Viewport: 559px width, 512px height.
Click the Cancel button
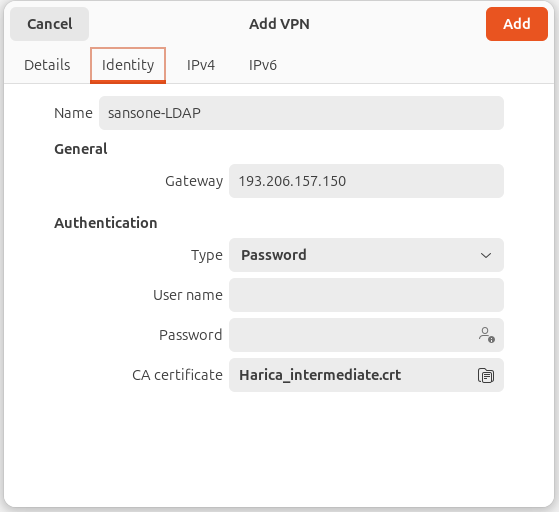(x=50, y=24)
